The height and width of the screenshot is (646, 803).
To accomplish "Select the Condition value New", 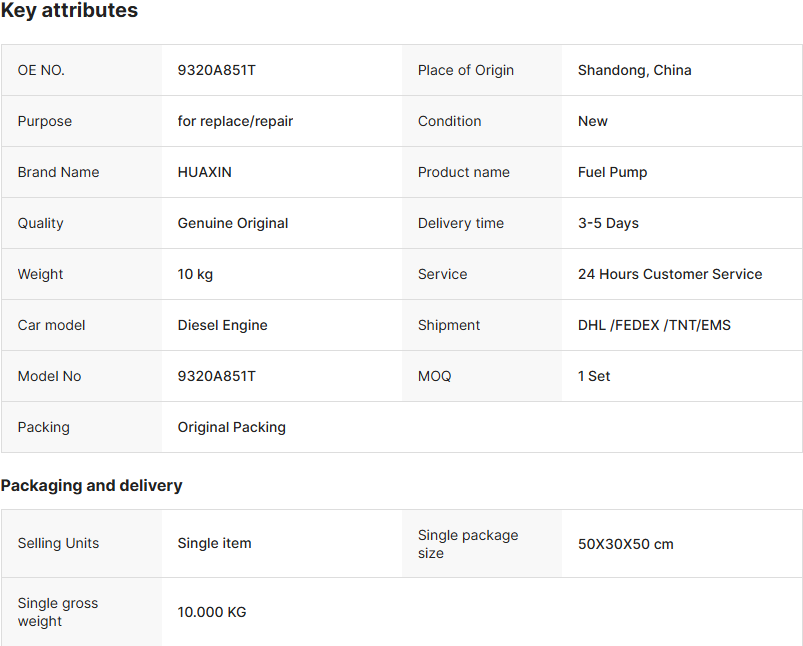I will [x=593, y=121].
